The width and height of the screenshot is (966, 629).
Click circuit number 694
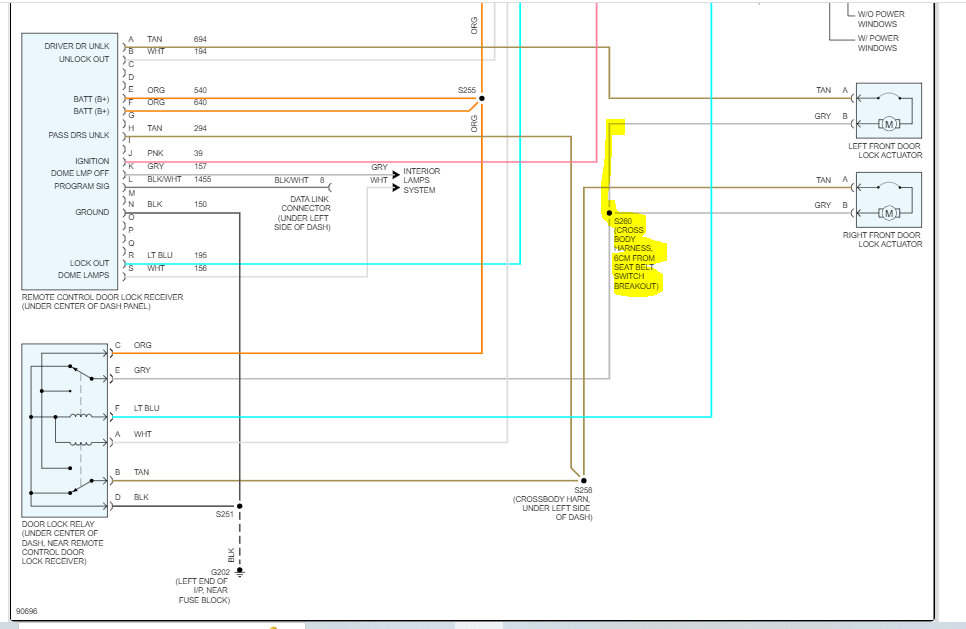pyautogui.click(x=200, y=39)
